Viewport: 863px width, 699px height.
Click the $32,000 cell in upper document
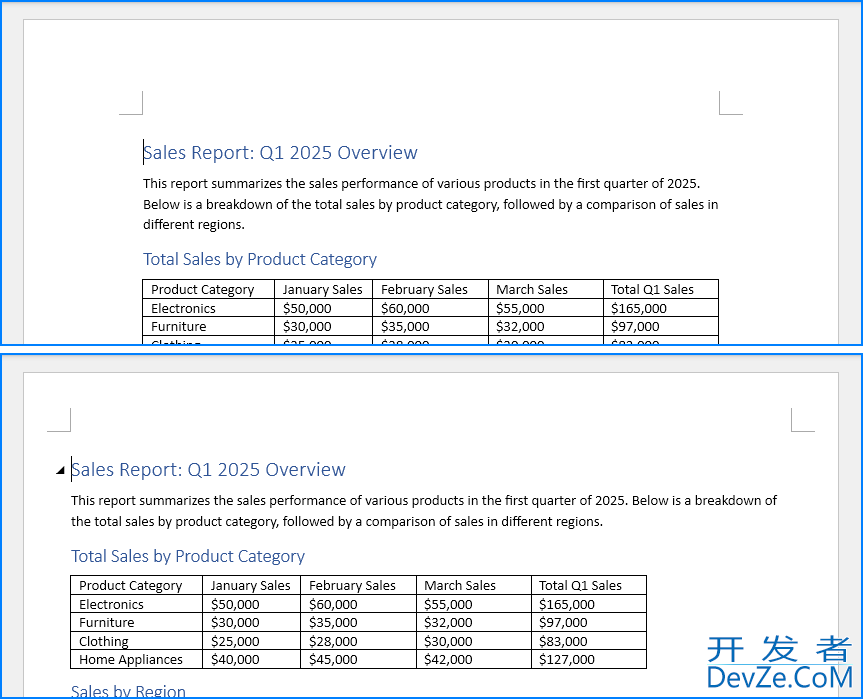click(x=546, y=326)
